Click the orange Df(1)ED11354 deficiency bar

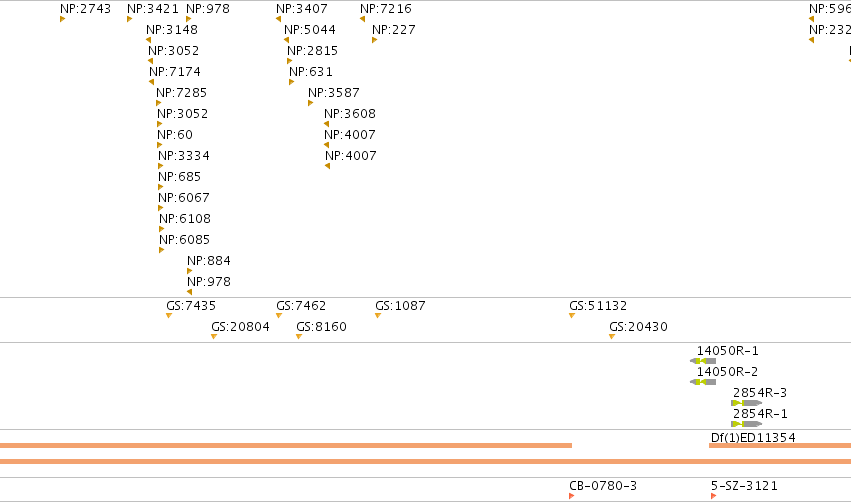click(x=780, y=446)
